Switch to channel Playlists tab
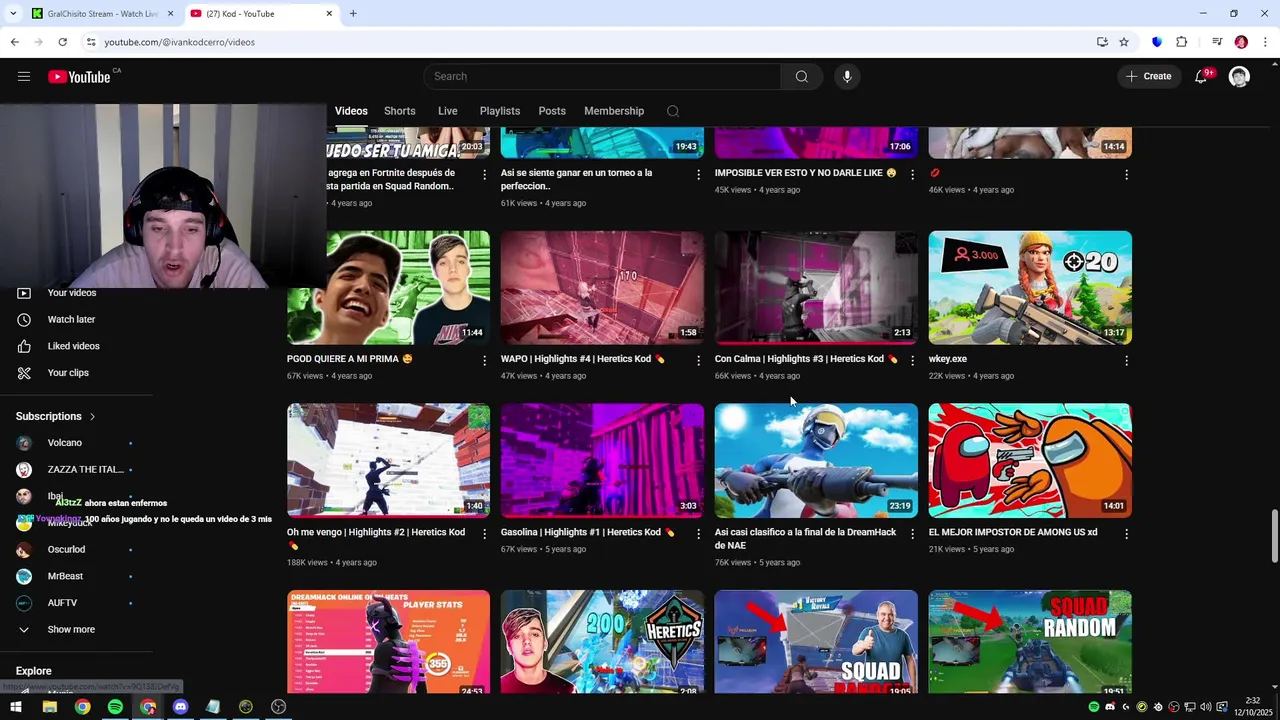 500,111
